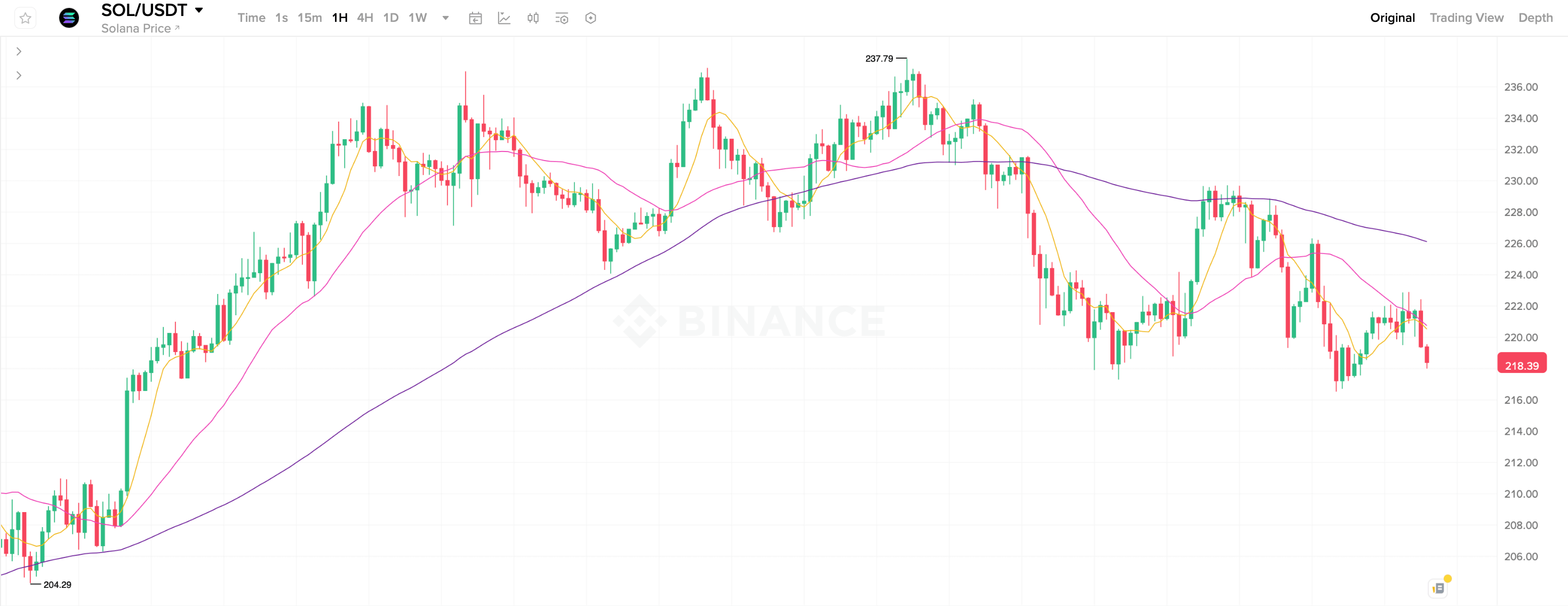Select the 4H interval
This screenshot has height=606, width=1568.
tap(365, 18)
